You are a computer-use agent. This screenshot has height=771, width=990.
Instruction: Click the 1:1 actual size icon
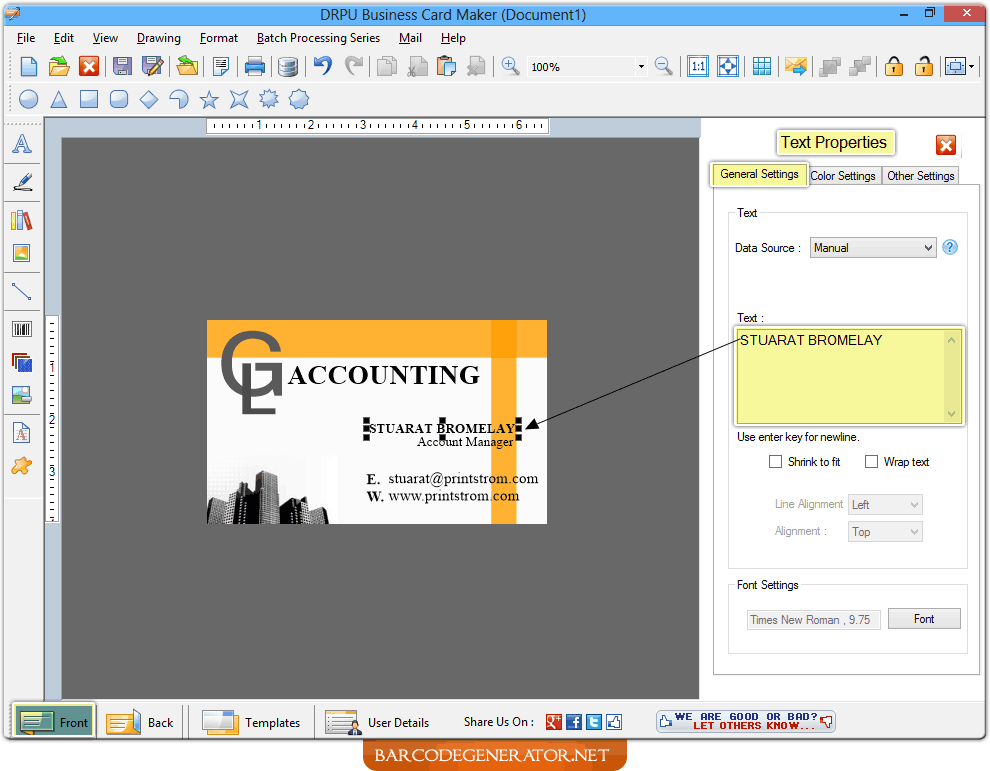click(x=698, y=66)
